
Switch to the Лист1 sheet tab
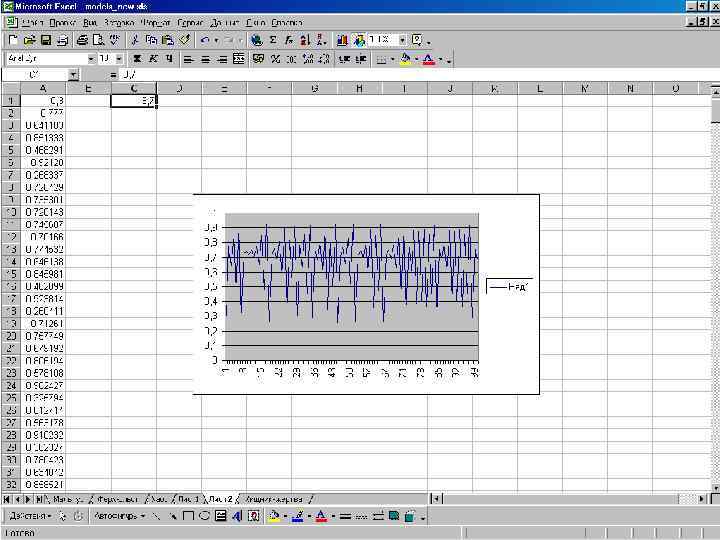[188, 498]
